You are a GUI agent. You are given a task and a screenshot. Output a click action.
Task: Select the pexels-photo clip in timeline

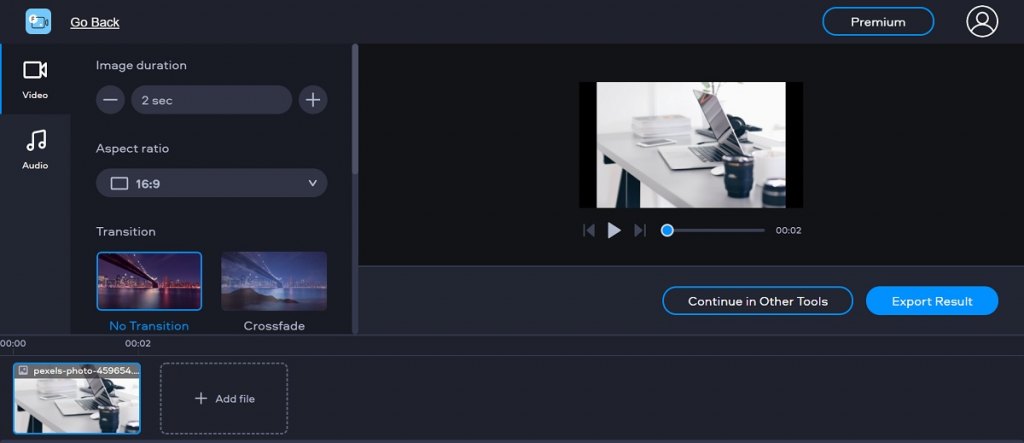[77, 398]
